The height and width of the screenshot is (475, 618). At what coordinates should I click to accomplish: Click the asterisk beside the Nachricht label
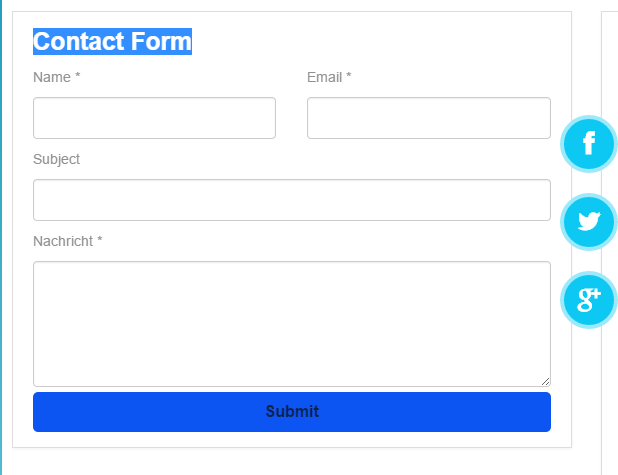[x=100, y=241]
